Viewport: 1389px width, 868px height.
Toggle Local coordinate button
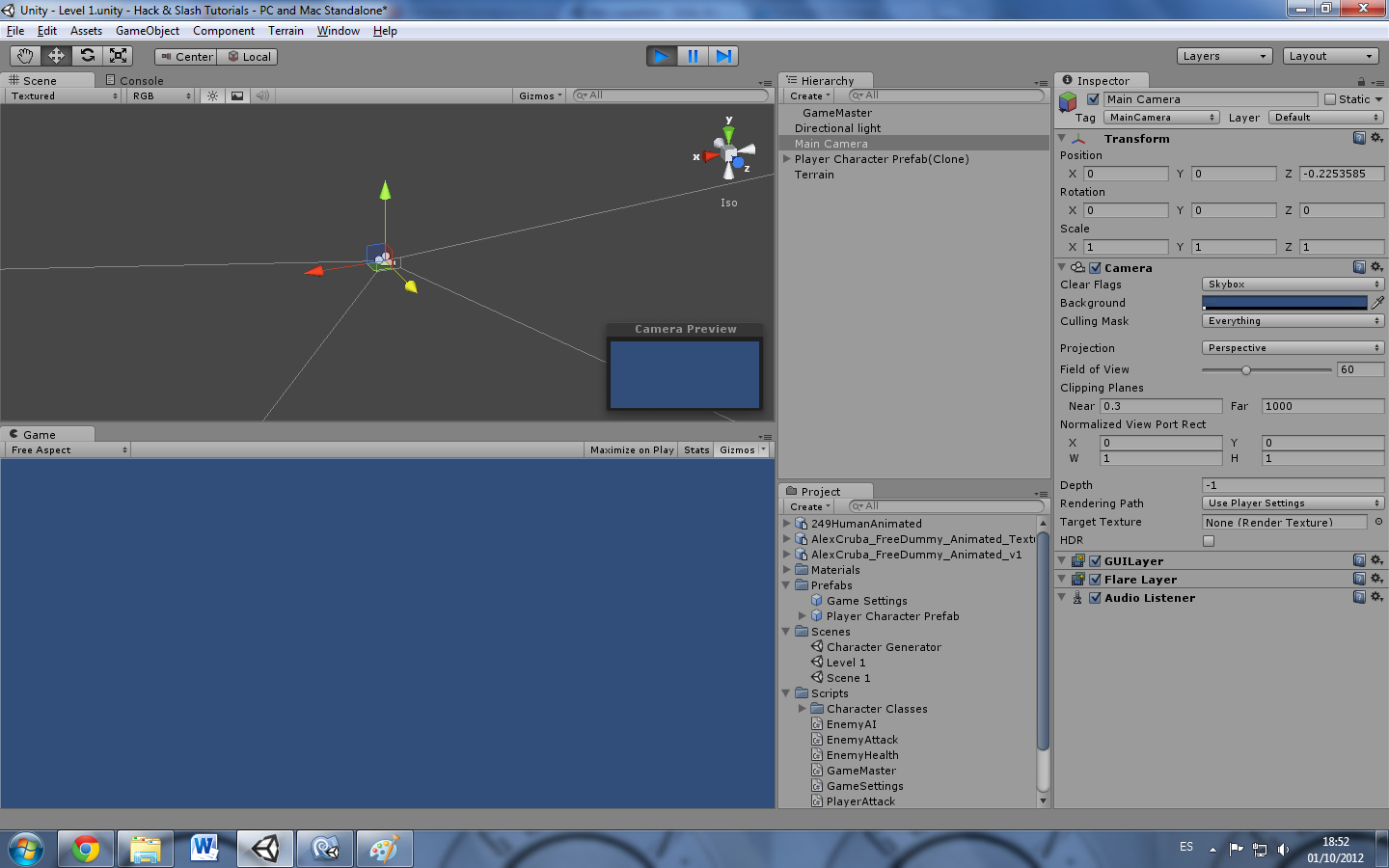[248, 57]
